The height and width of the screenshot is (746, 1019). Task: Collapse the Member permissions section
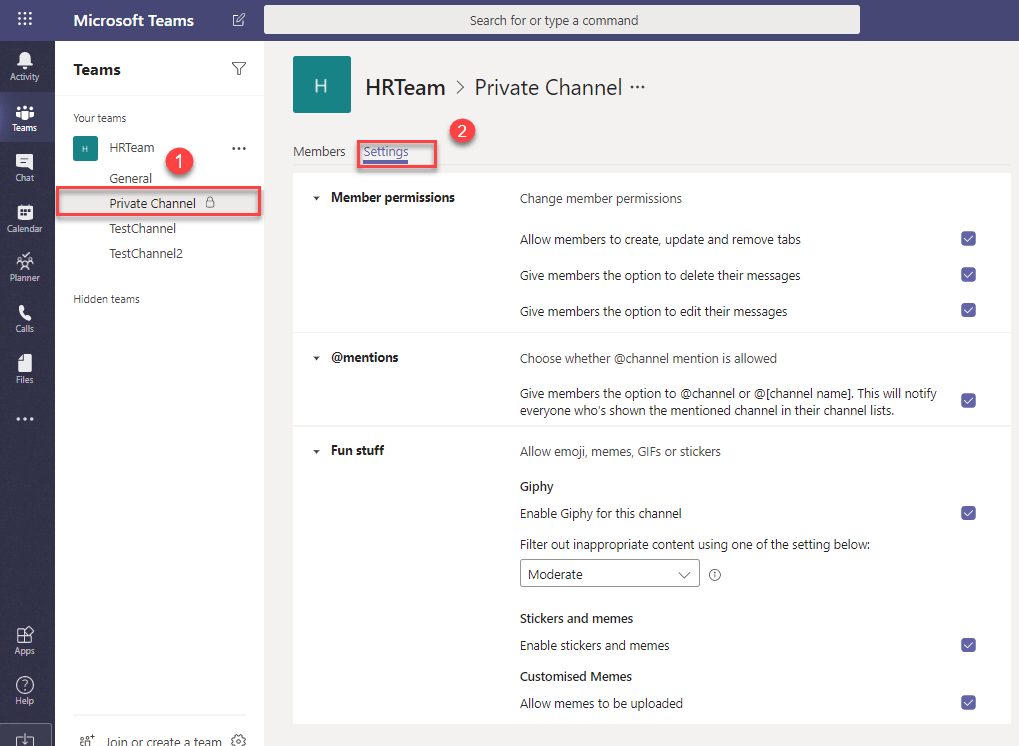click(317, 198)
